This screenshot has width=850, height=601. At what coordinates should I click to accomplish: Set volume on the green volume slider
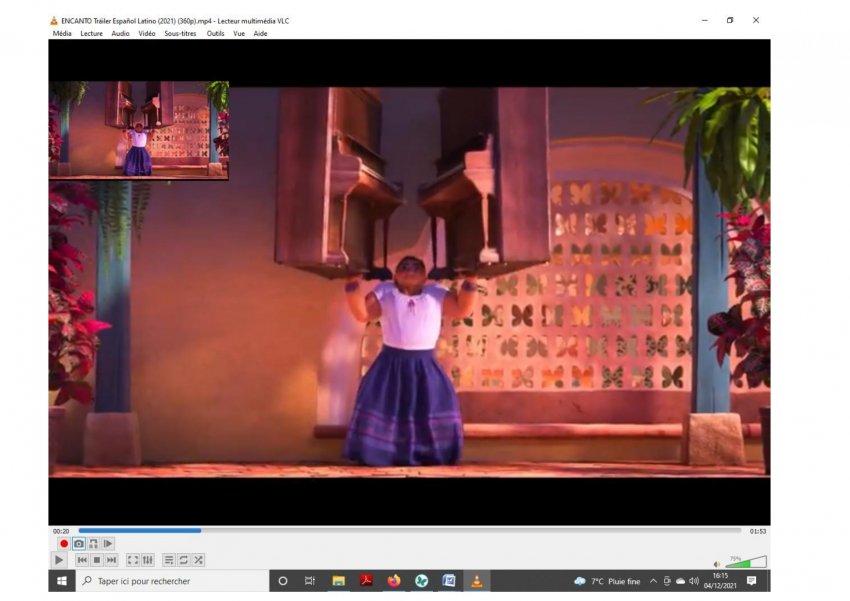point(746,561)
